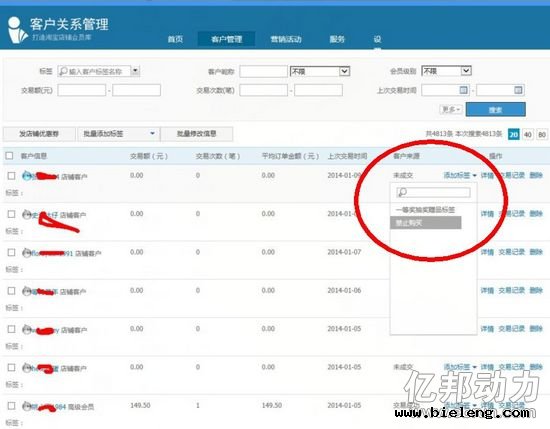Open 交易记录 for the 2014-01-06 customer
This screenshot has height=429, width=550.
(511, 290)
